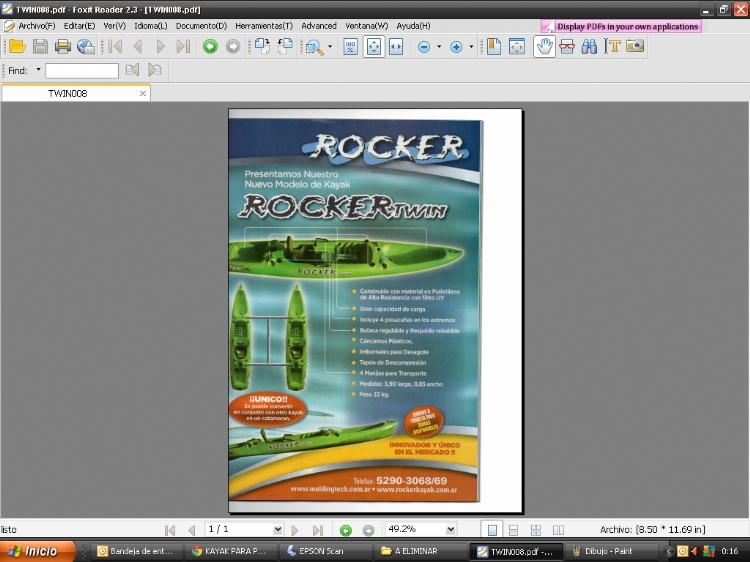Go to last page in status bar
This screenshot has height=562, width=750.
tap(318, 530)
